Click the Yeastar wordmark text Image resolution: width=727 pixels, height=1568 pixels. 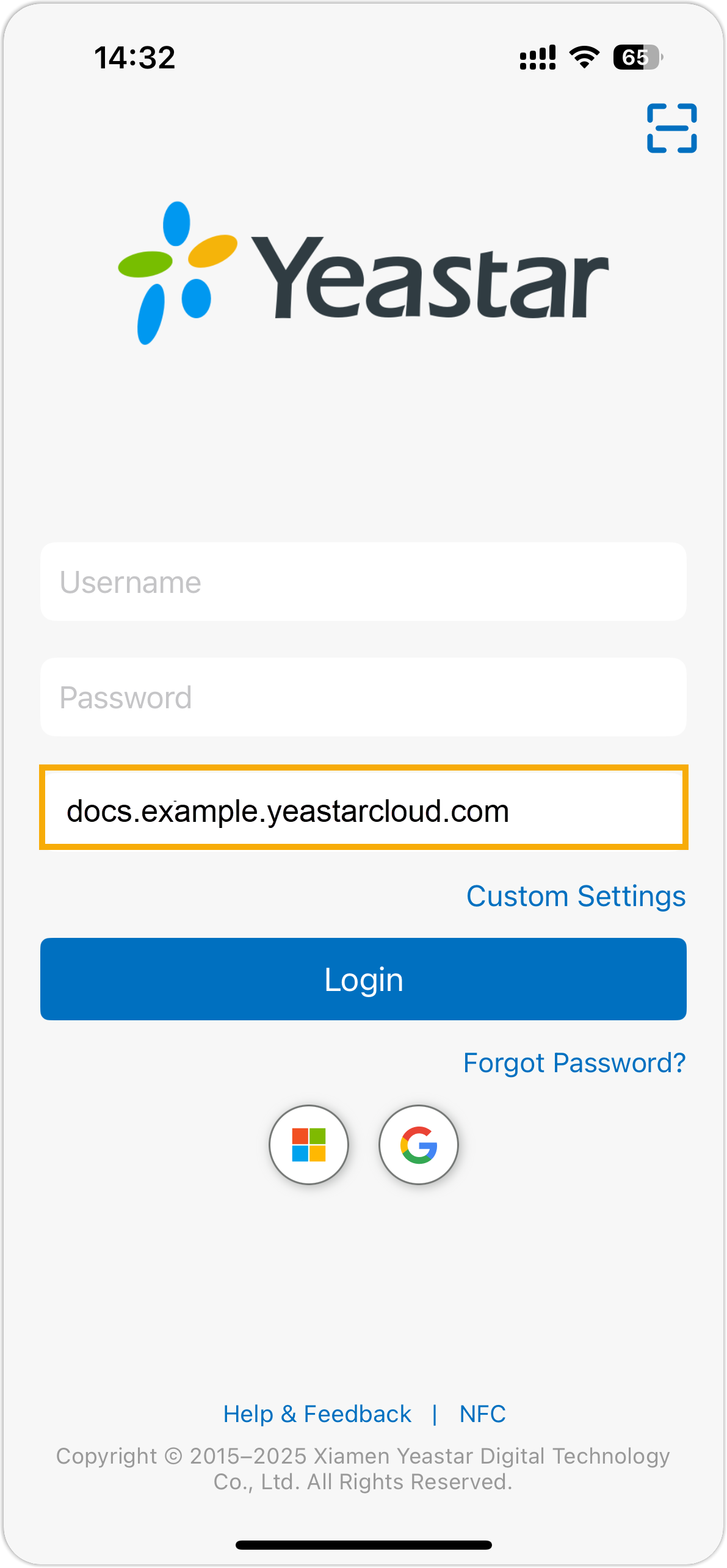coord(430,278)
